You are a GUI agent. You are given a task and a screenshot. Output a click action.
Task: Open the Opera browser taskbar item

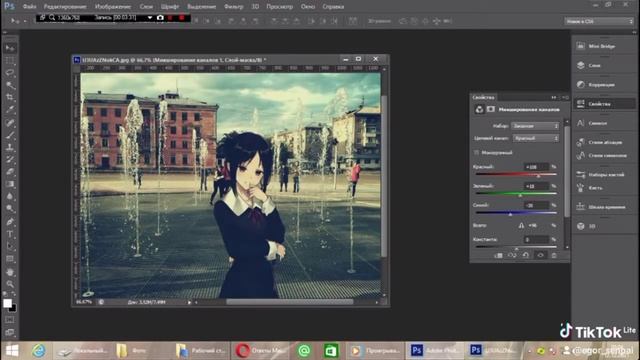(260, 351)
